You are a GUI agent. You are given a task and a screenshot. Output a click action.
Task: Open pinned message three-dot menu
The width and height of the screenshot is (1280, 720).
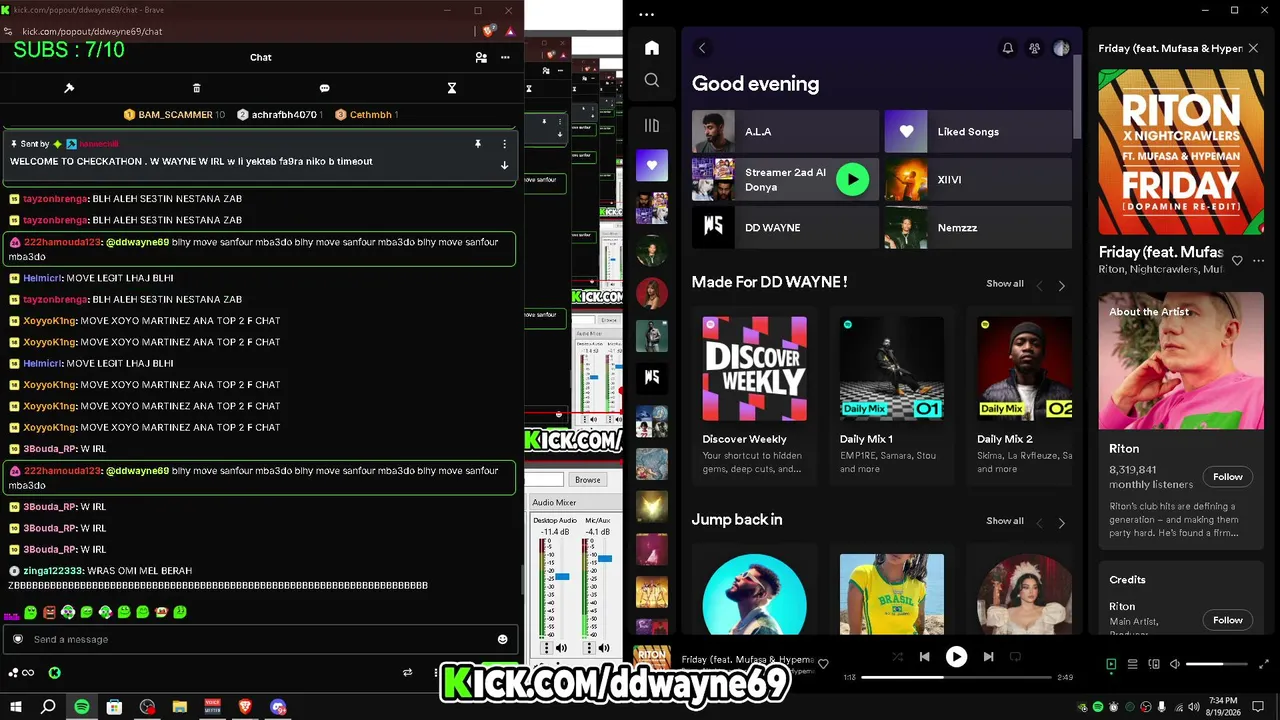(x=504, y=144)
